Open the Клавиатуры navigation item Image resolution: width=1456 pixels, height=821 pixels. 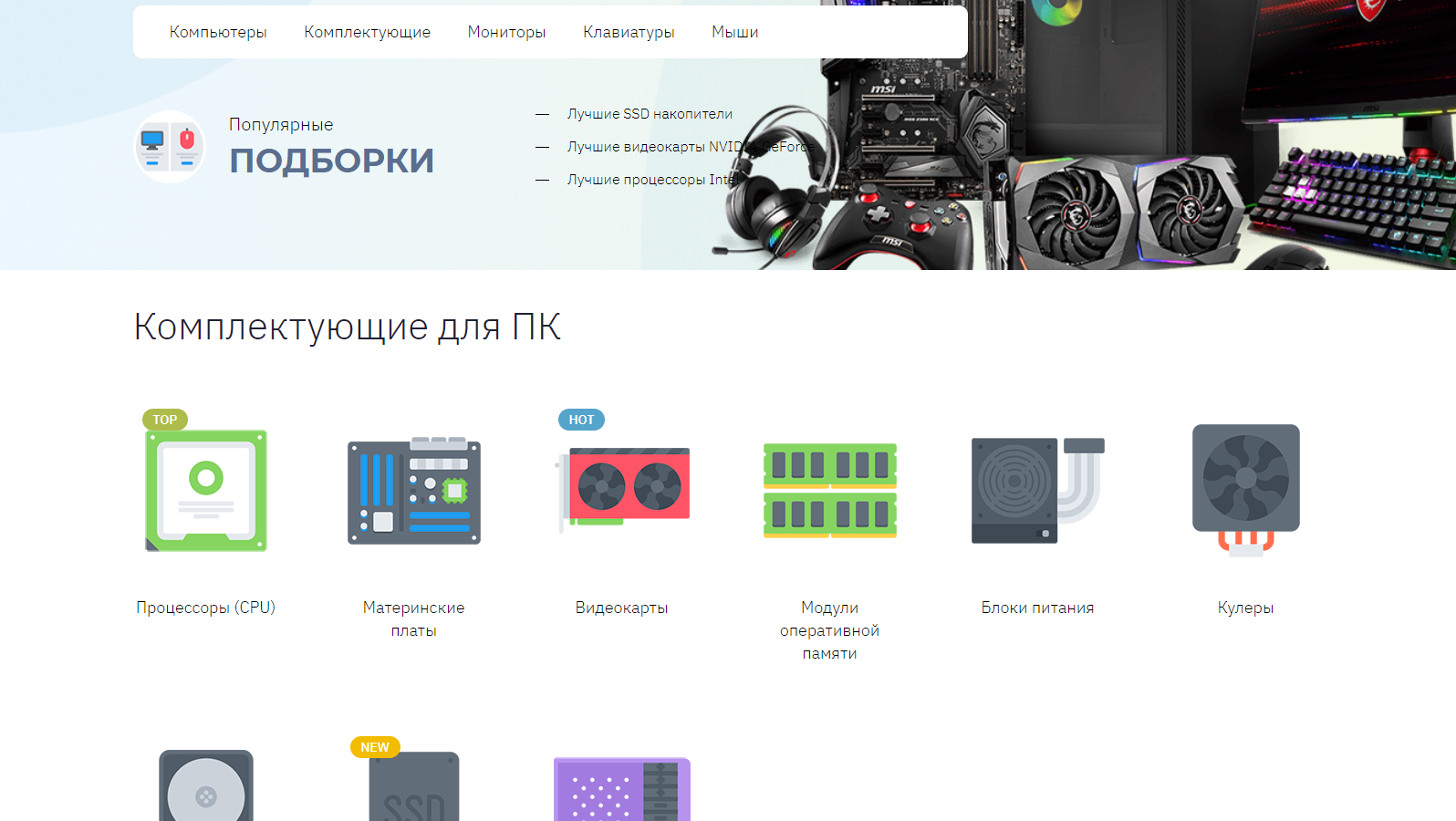(x=629, y=32)
